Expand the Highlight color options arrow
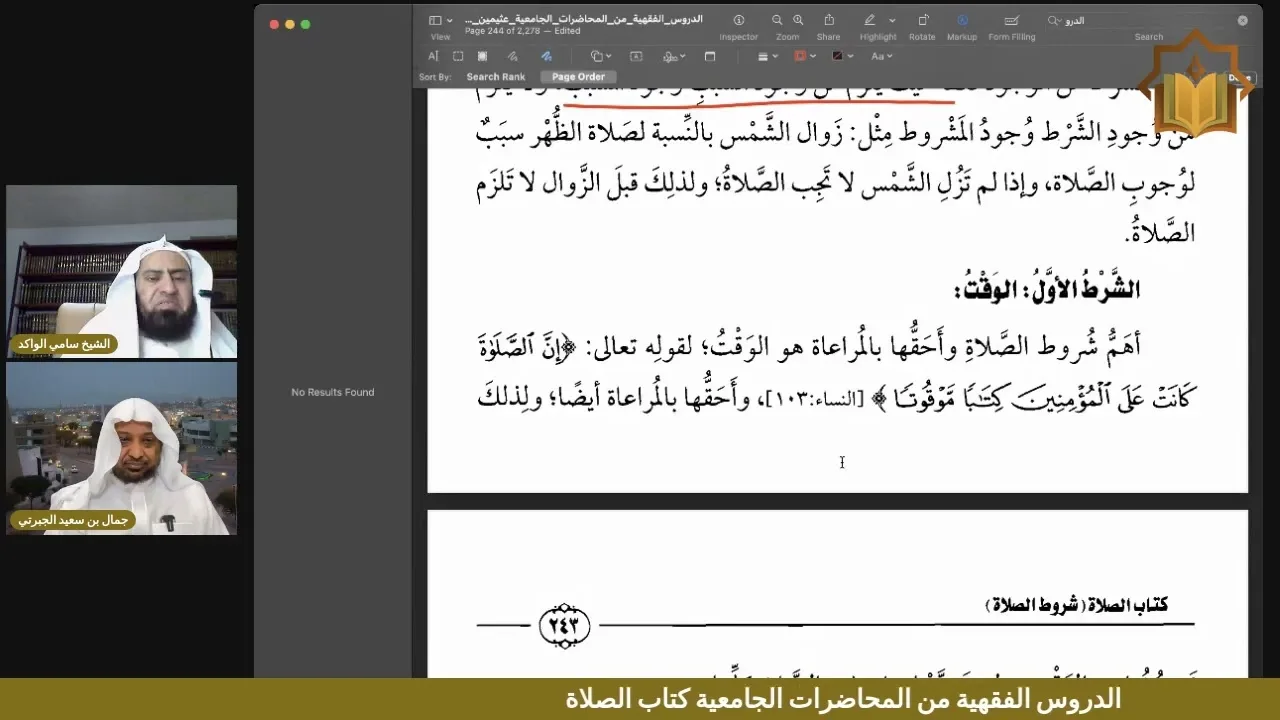 892,21
